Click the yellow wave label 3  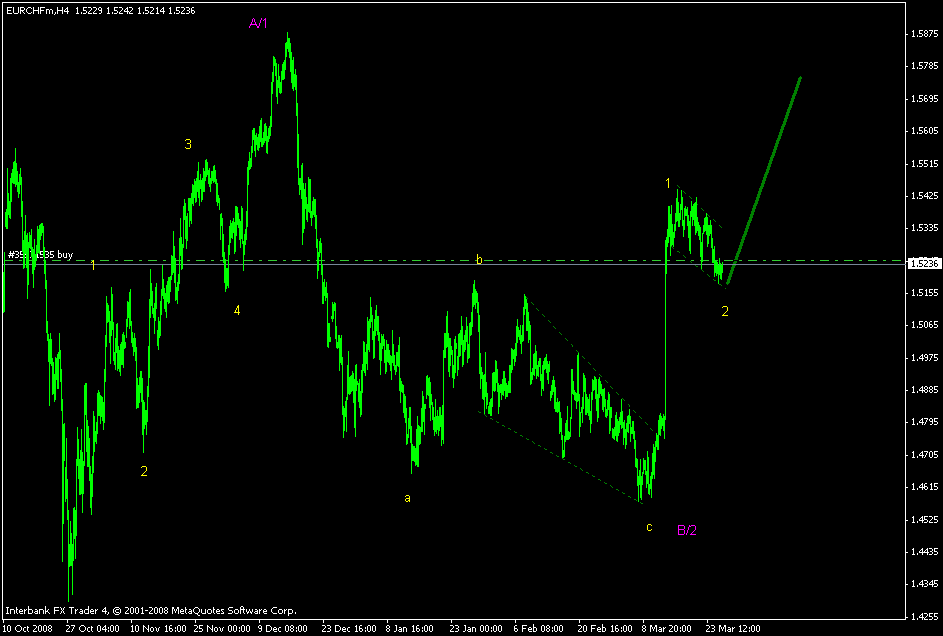[x=186, y=145]
